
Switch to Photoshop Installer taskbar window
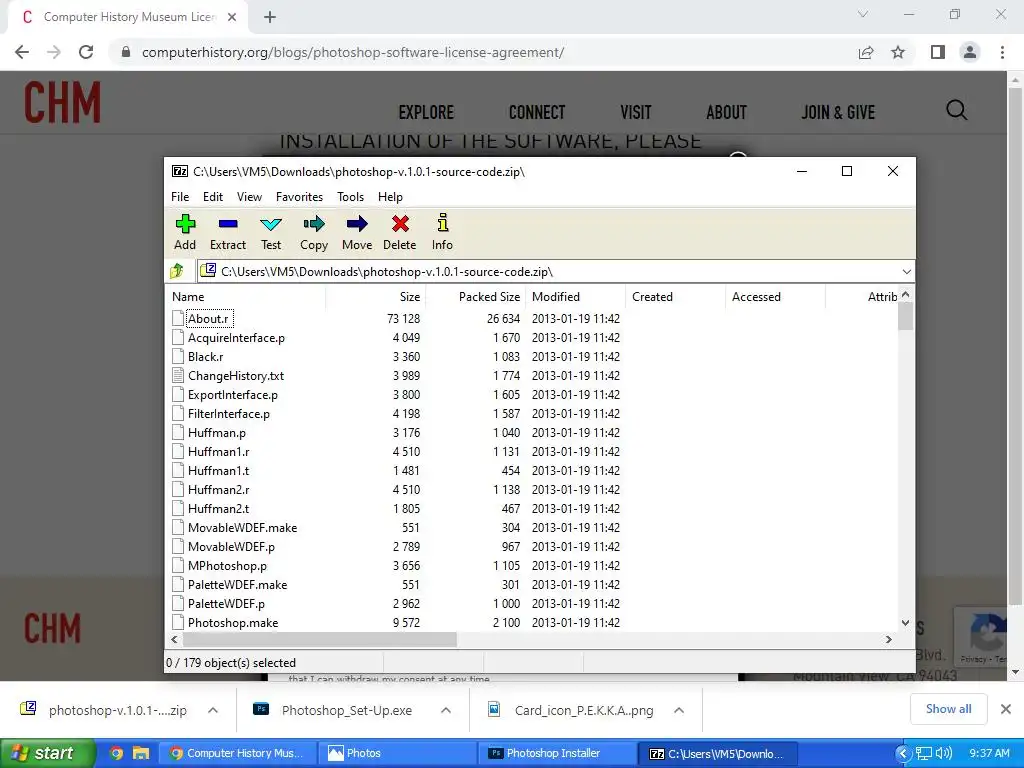(x=558, y=753)
